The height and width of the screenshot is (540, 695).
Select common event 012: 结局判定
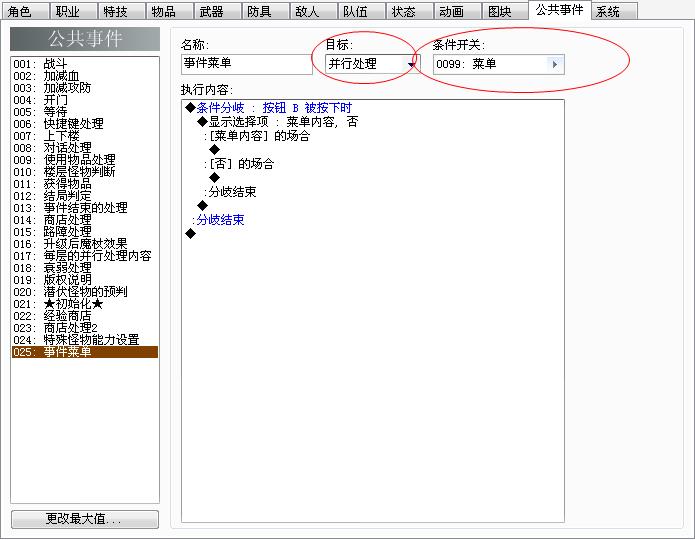(85, 196)
